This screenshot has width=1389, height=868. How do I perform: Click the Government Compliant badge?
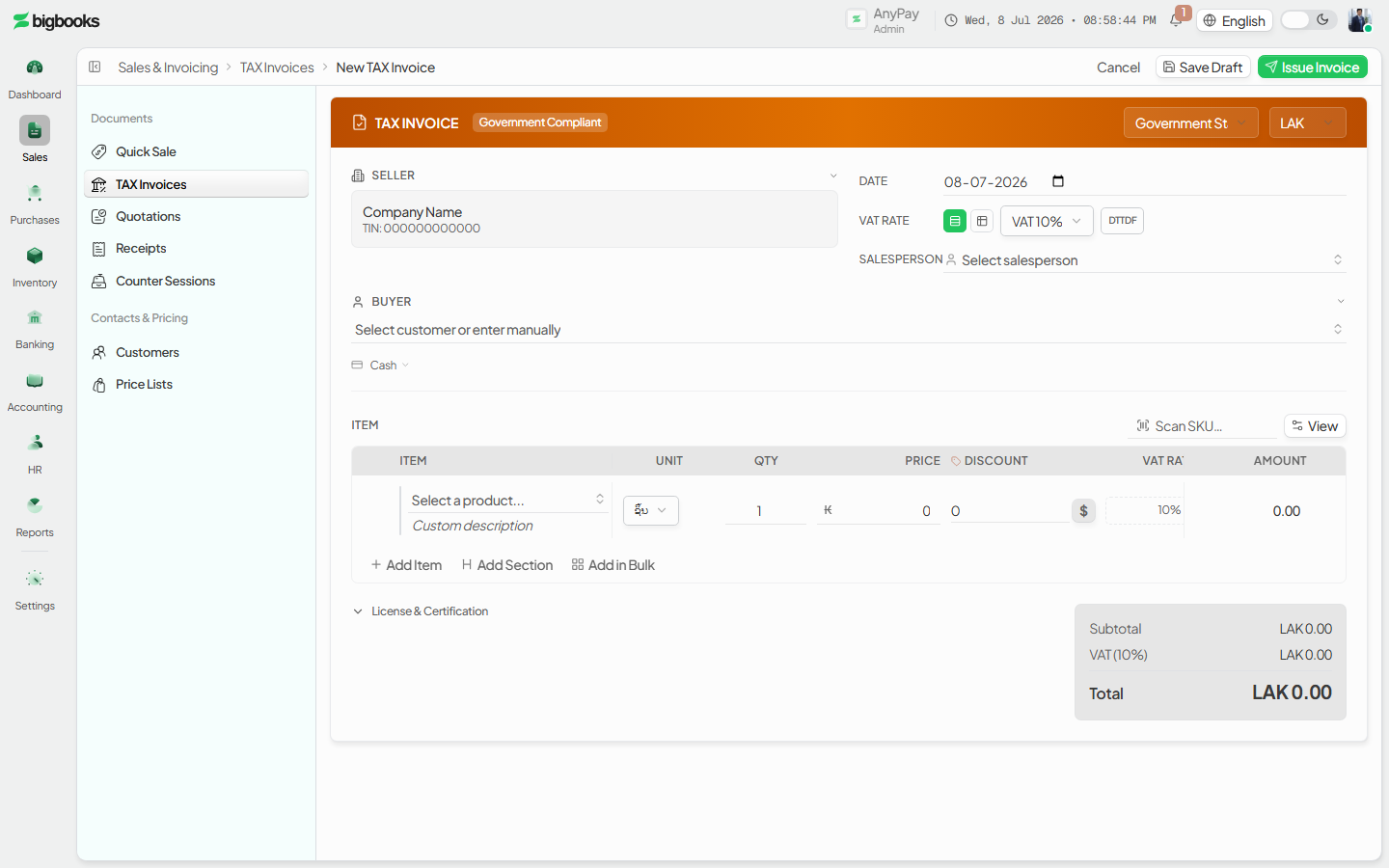click(540, 122)
